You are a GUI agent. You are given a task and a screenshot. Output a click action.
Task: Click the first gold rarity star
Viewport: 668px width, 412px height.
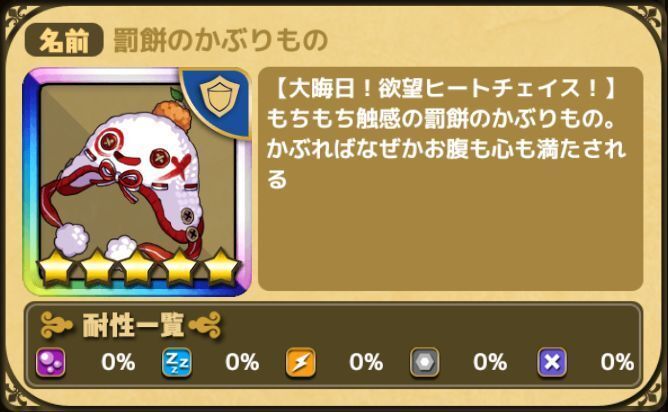[x=56, y=267]
